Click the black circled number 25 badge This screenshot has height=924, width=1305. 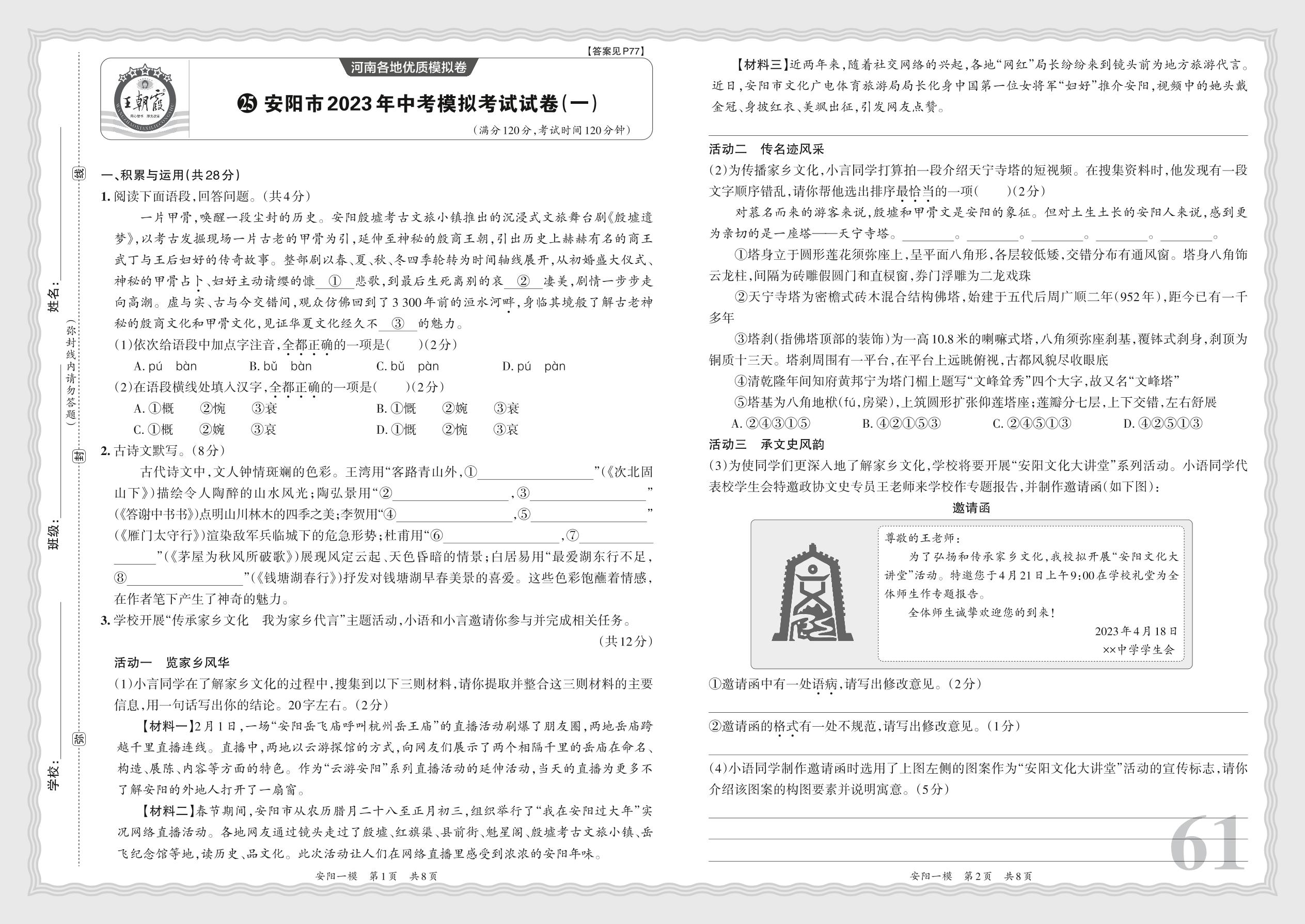point(247,103)
